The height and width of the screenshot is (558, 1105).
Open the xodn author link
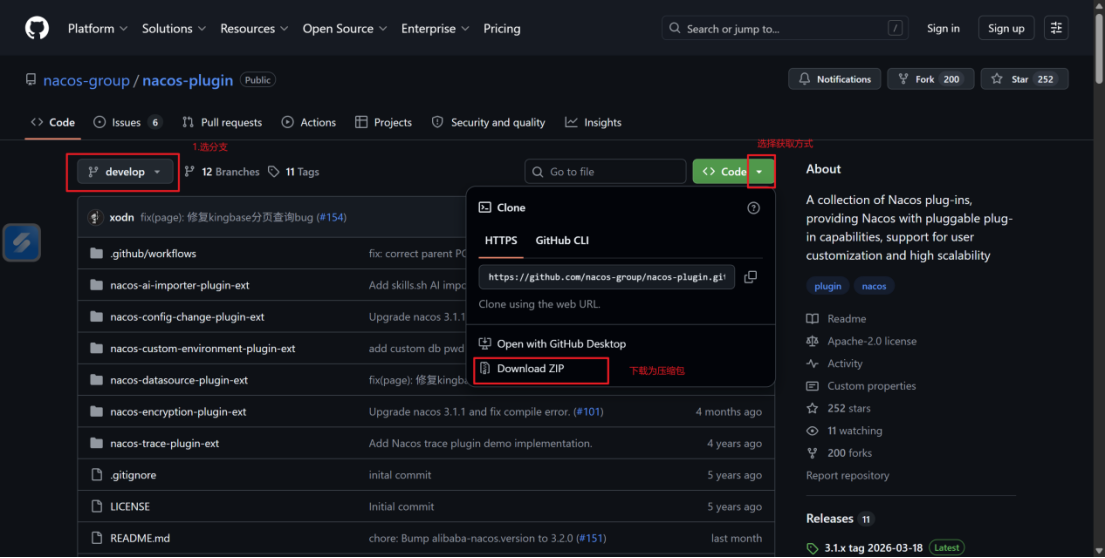coord(121,218)
